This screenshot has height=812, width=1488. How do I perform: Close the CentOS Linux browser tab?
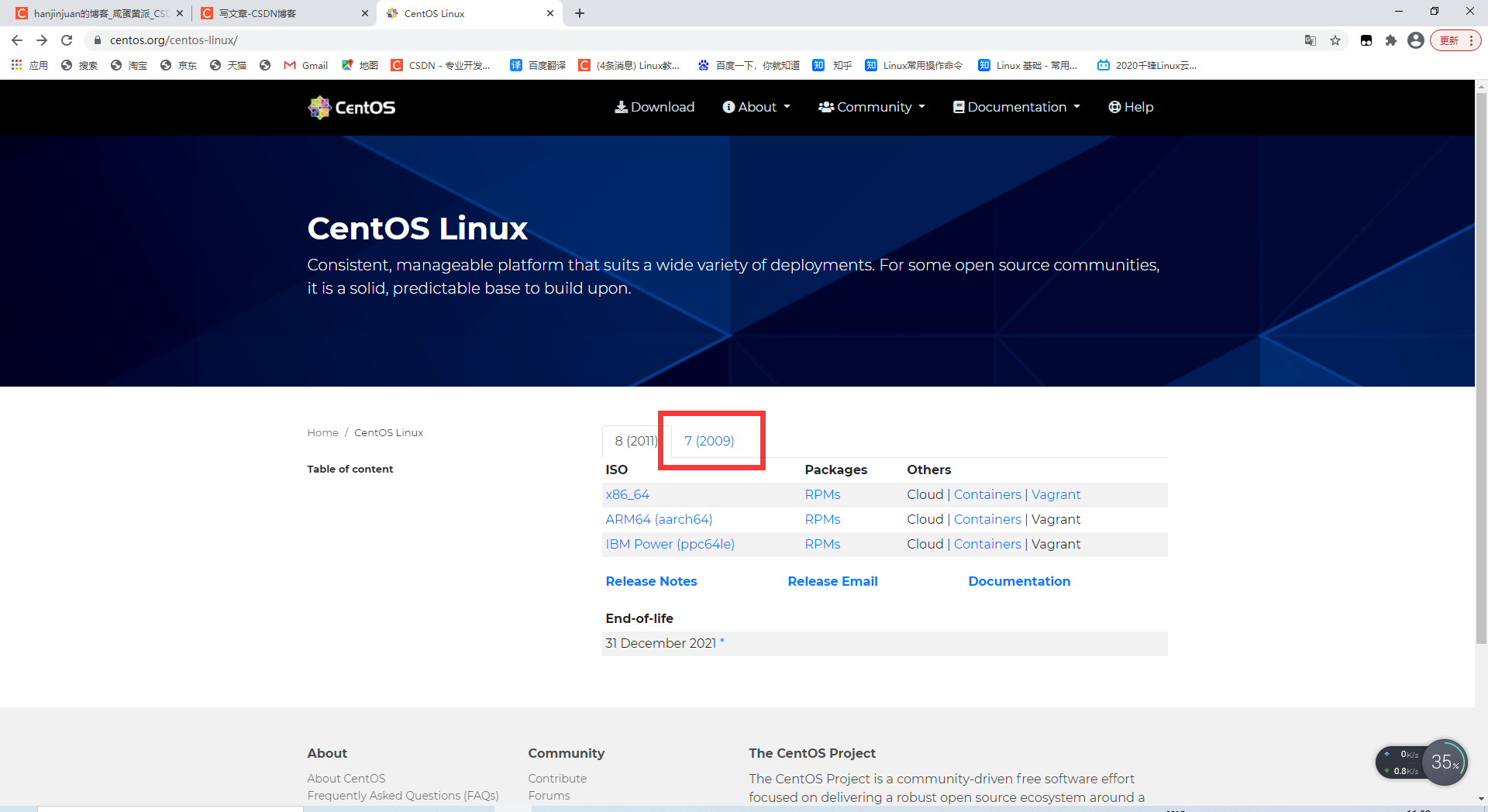point(550,13)
